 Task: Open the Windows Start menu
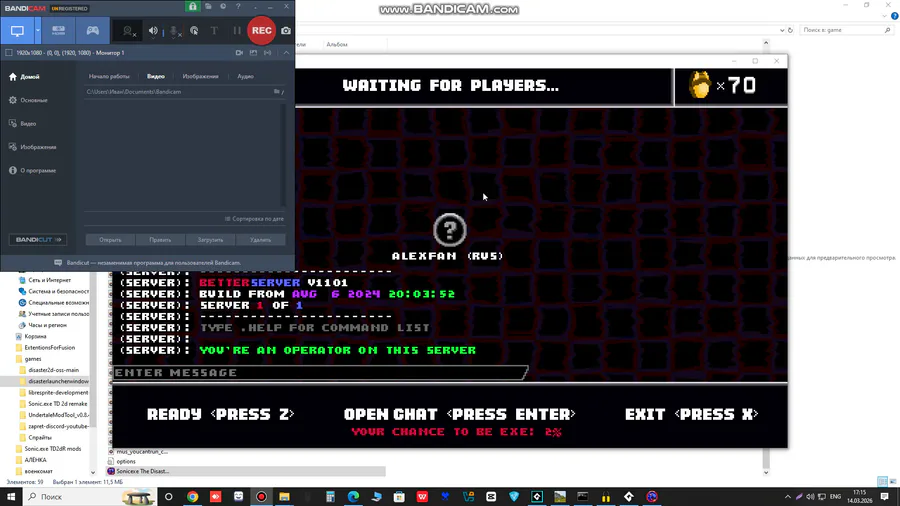[x=11, y=497]
